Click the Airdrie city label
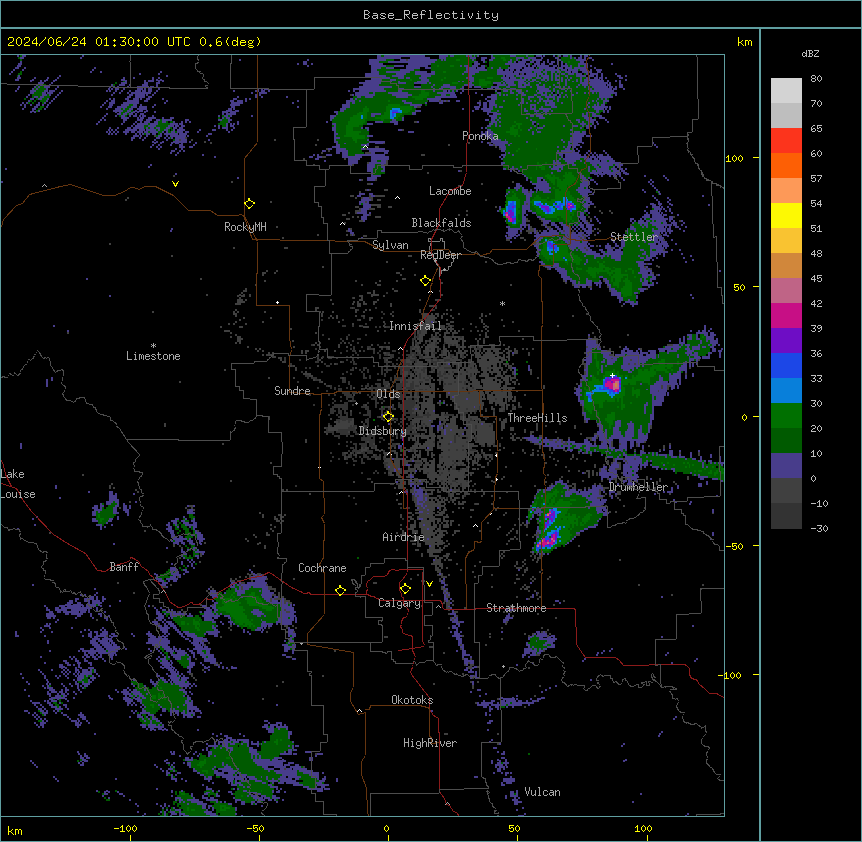This screenshot has height=842, width=862. point(403,537)
